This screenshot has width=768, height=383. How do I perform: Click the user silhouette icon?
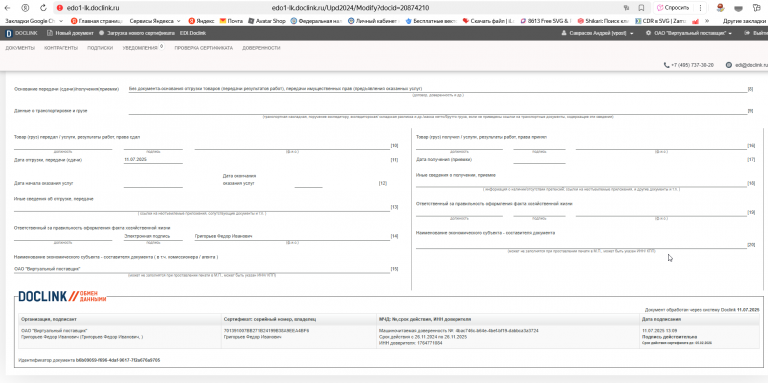564,33
